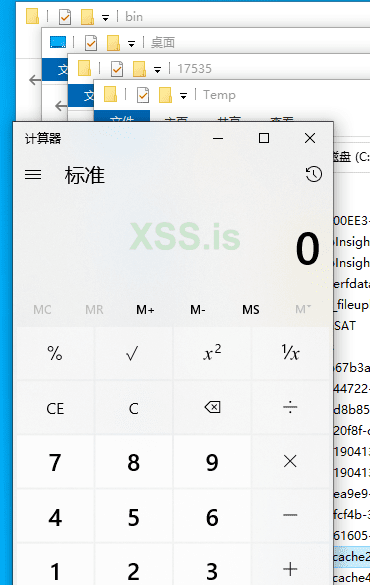Viewport: 370px width, 585px height.
Task: Click properties check icon in Temp window
Action: tap(143, 95)
